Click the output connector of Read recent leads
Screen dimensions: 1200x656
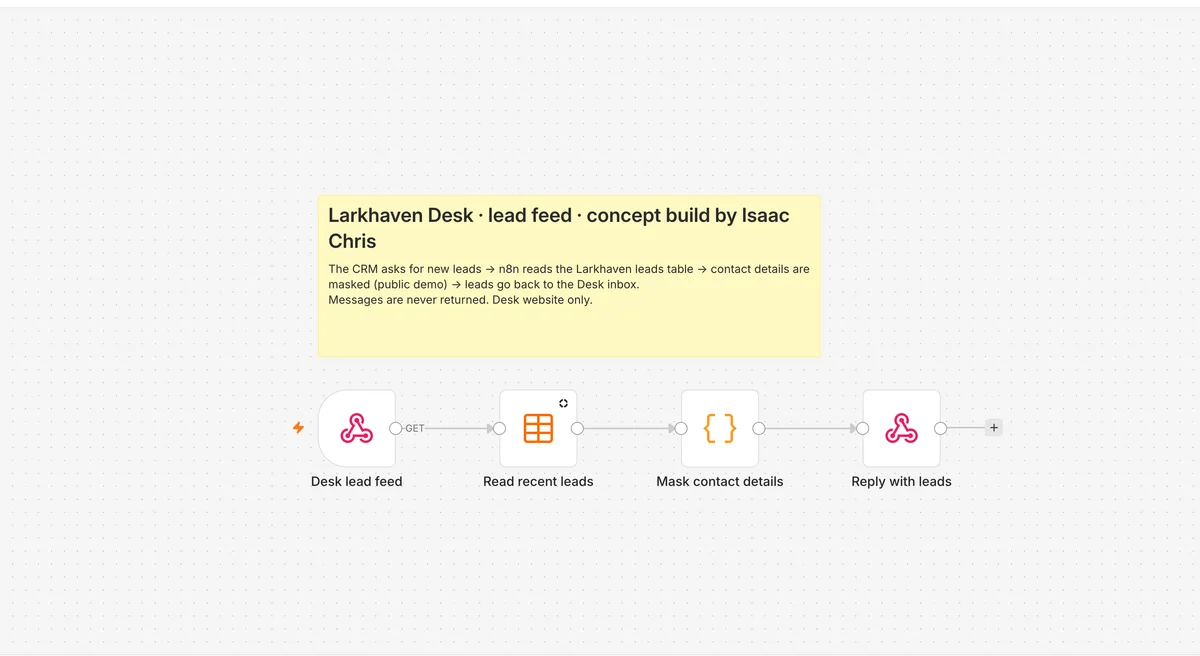tap(577, 428)
